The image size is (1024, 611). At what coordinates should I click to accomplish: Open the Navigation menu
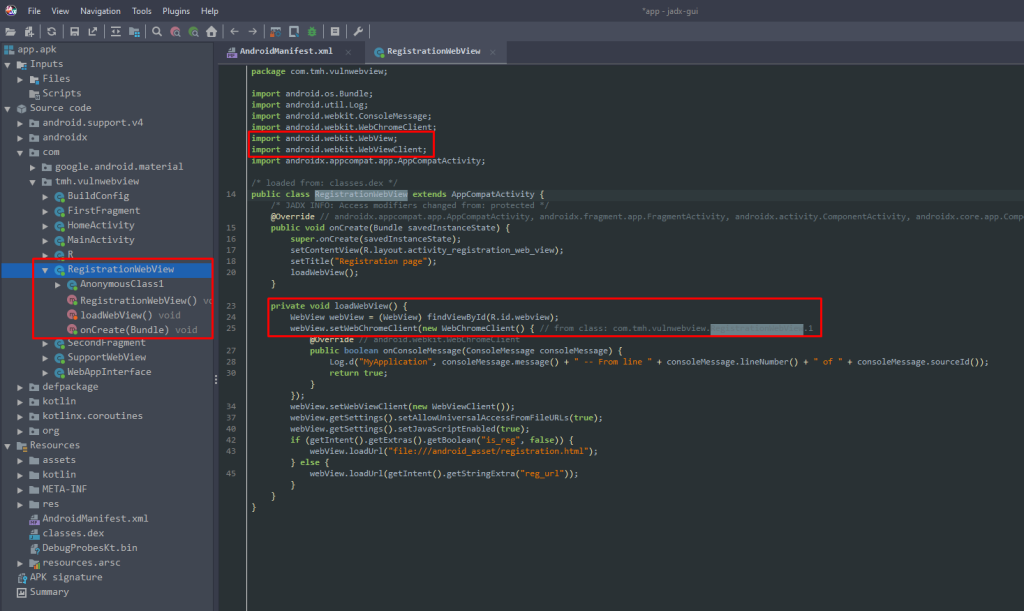coord(100,11)
